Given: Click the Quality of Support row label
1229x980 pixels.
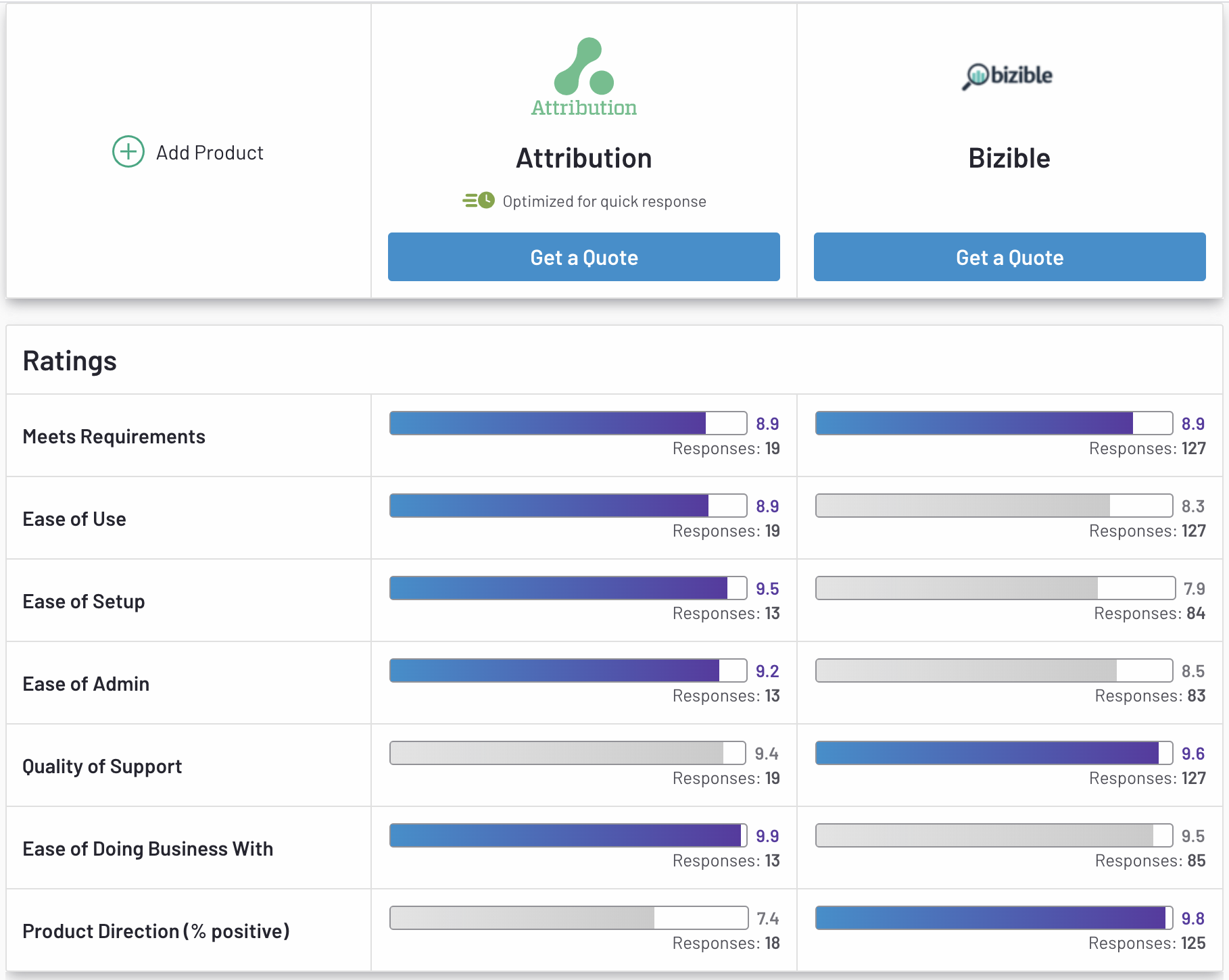Looking at the screenshot, I should (102, 766).
